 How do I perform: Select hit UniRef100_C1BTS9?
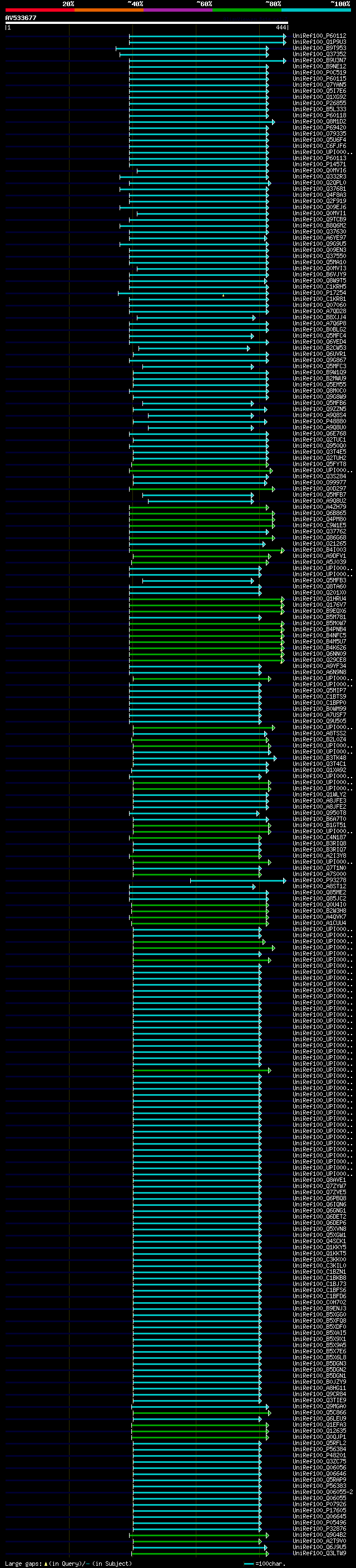(x=319, y=697)
